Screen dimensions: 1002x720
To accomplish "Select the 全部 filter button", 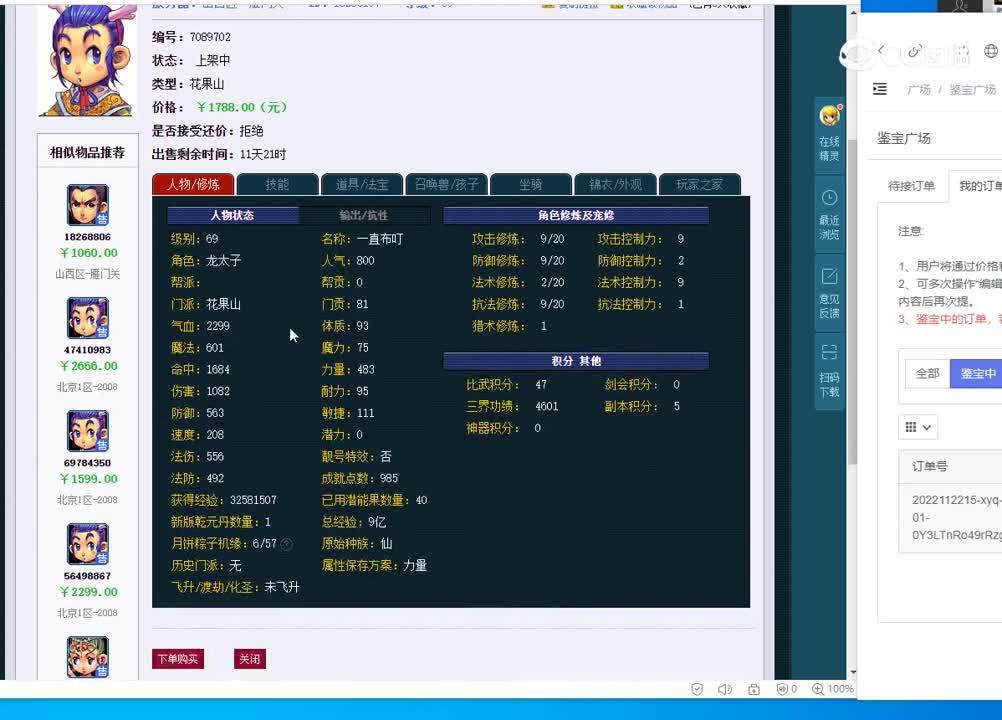I will [x=927, y=374].
